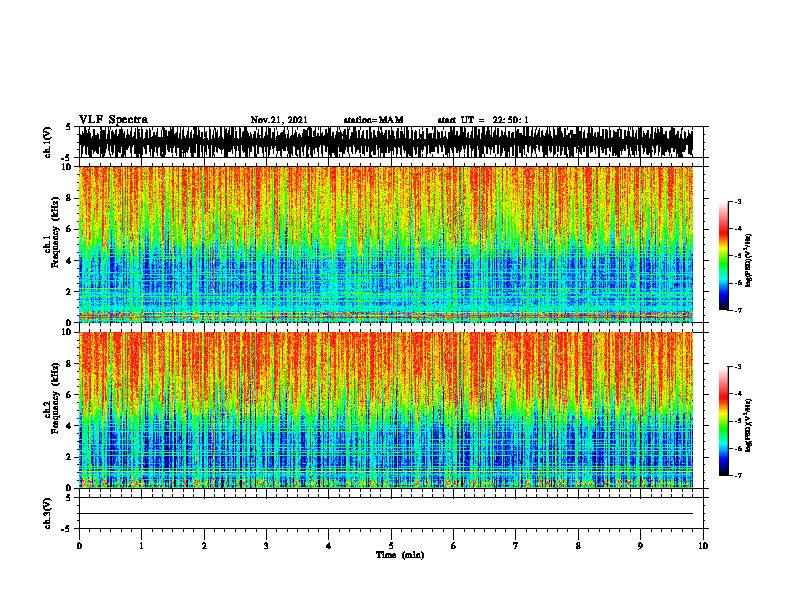The height and width of the screenshot is (612, 792).
Task: Click the ch.2 'Frequency (kHz)' axis label
Action: [55, 398]
